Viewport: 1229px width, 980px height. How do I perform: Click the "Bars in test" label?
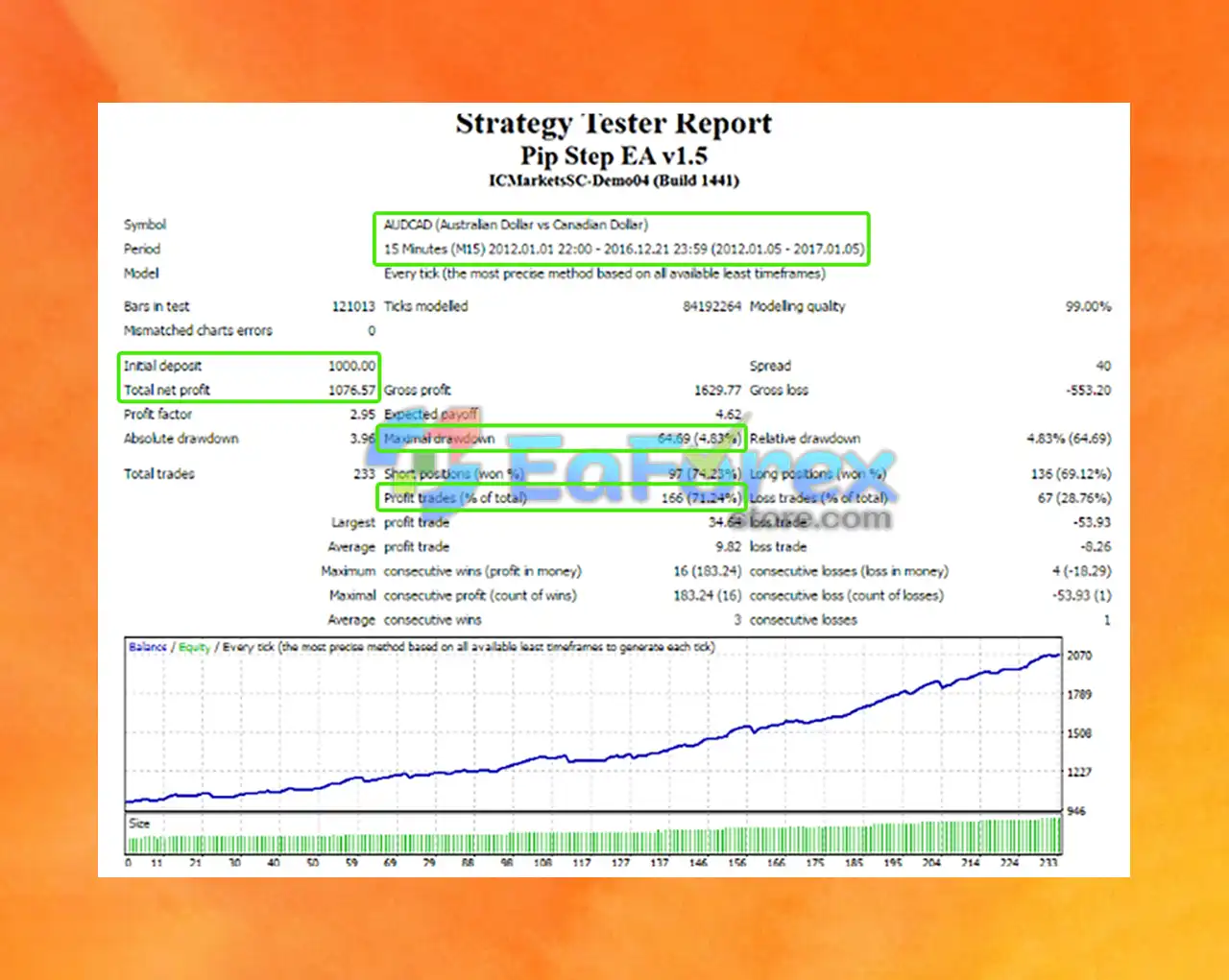point(157,306)
